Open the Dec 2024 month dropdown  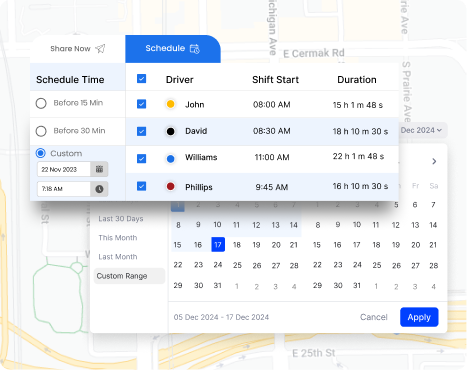point(422,130)
